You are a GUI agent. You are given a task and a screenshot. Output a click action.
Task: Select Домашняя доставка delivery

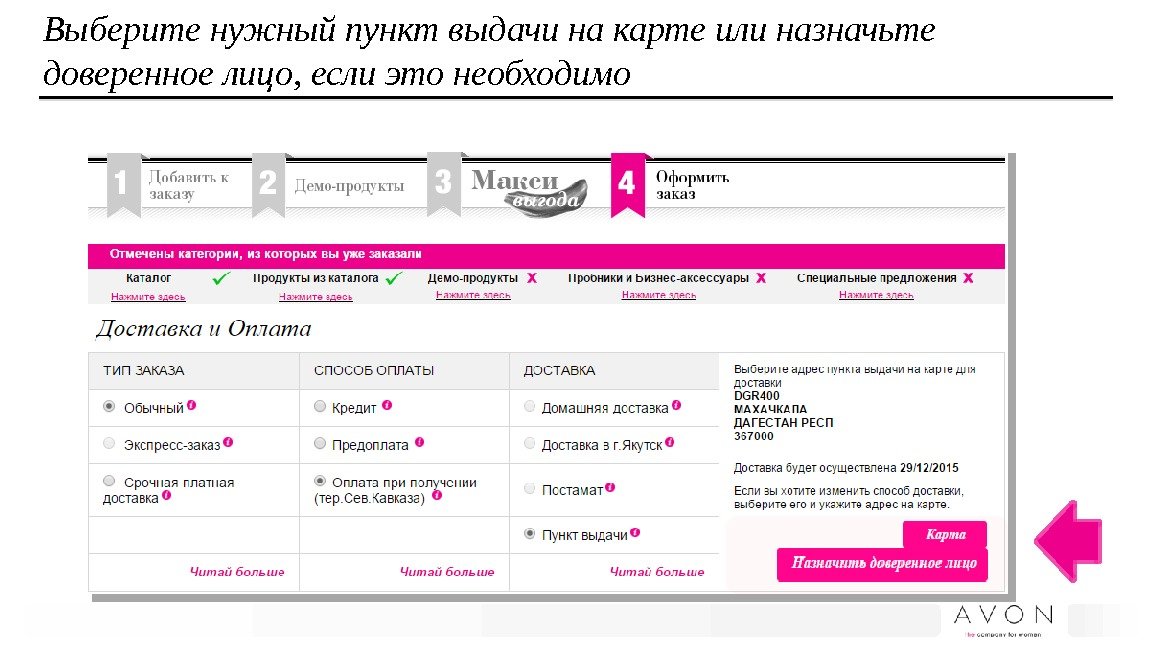pos(529,406)
